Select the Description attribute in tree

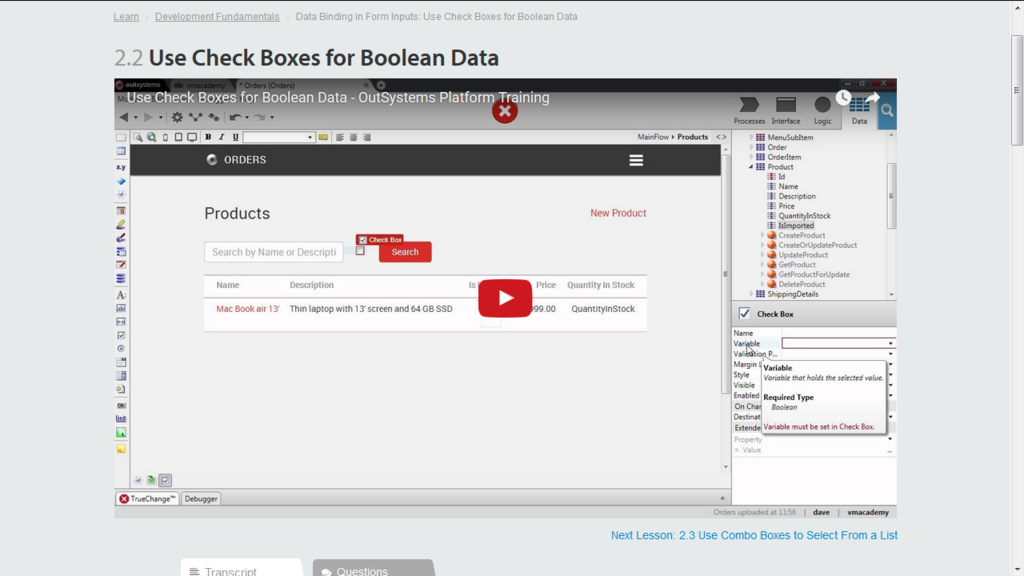click(797, 196)
